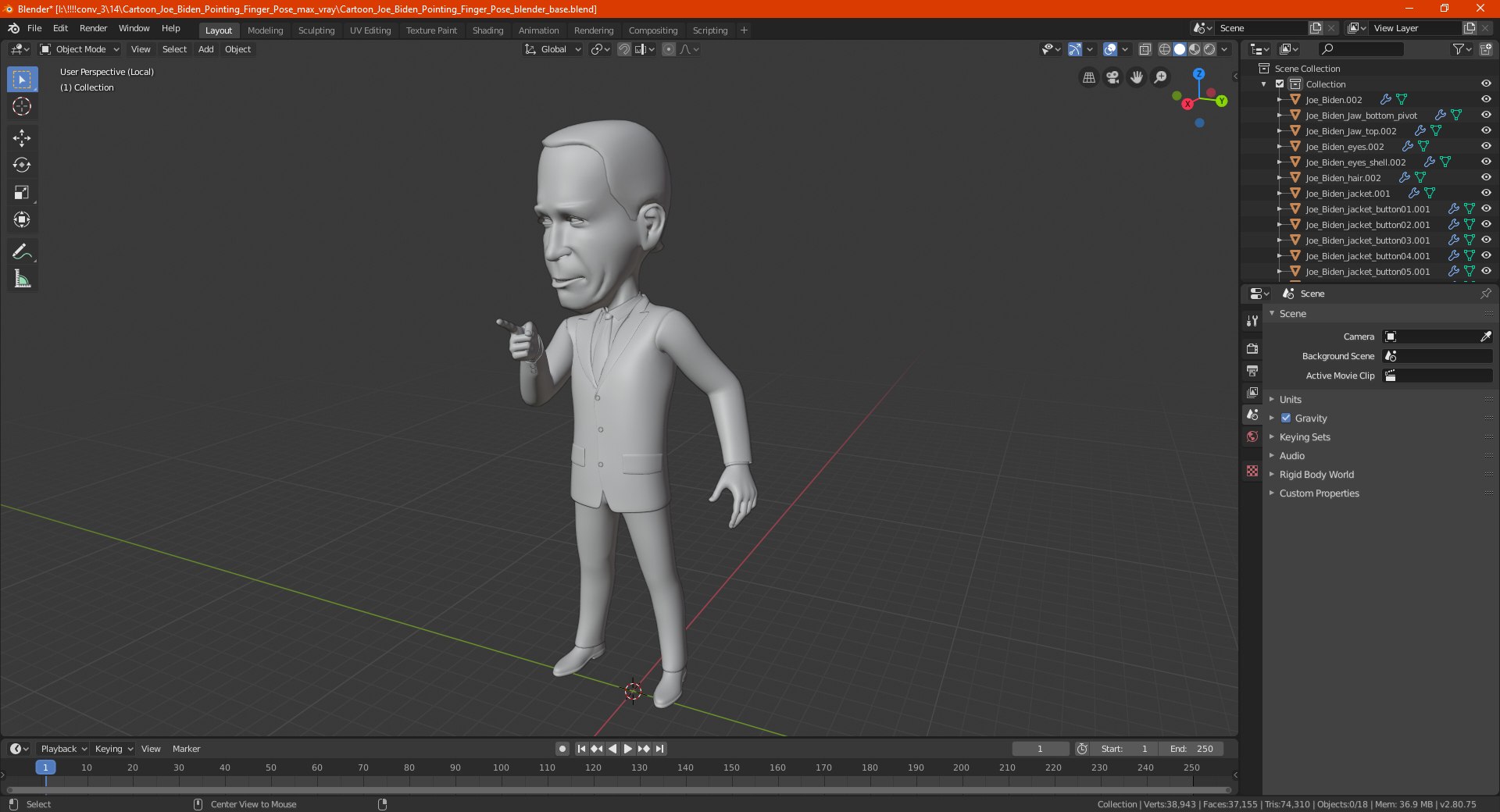Switch to rendered viewport shading
The width and height of the screenshot is (1500, 812).
click(x=1209, y=49)
